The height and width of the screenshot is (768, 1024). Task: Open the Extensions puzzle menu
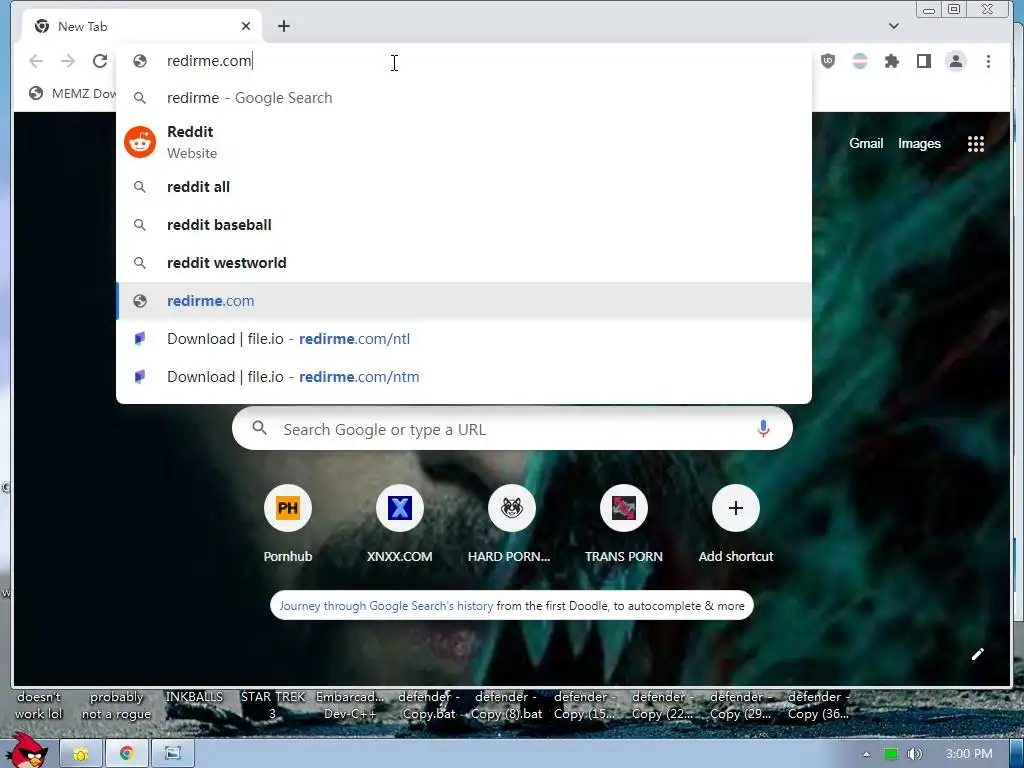[891, 61]
